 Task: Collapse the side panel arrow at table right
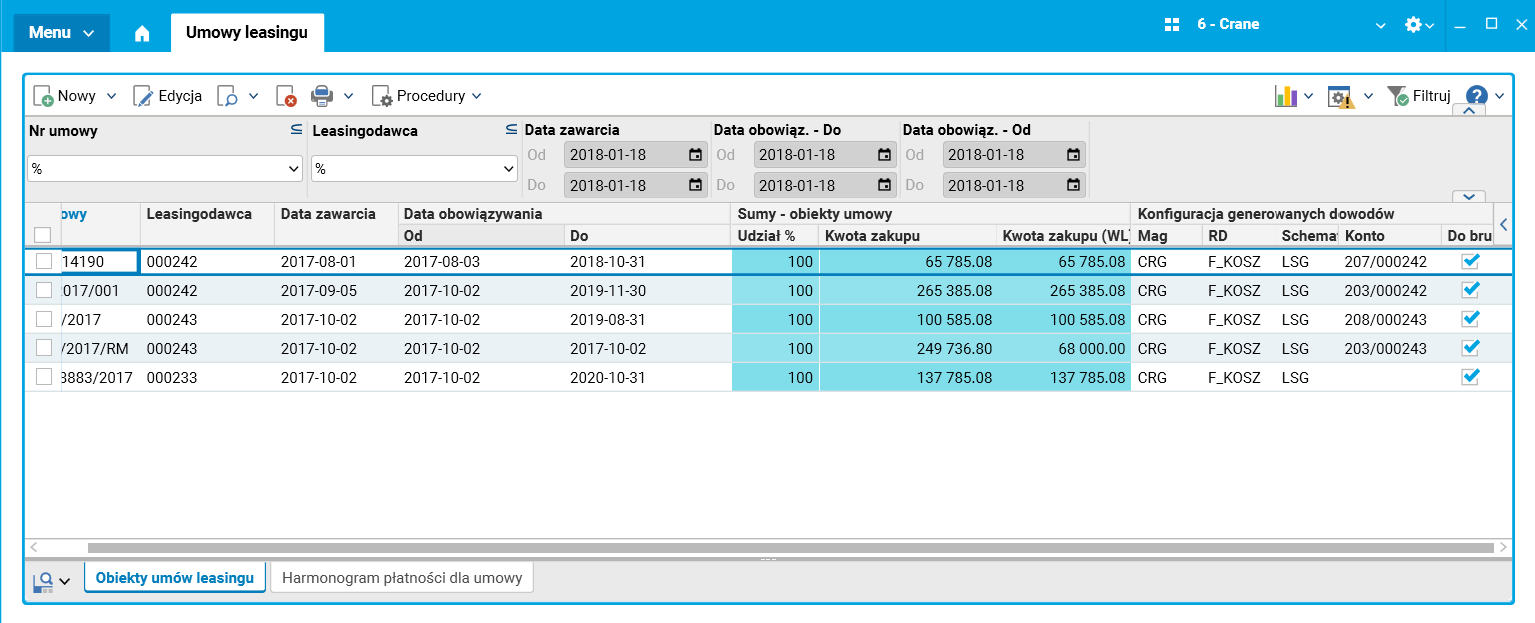1503,226
